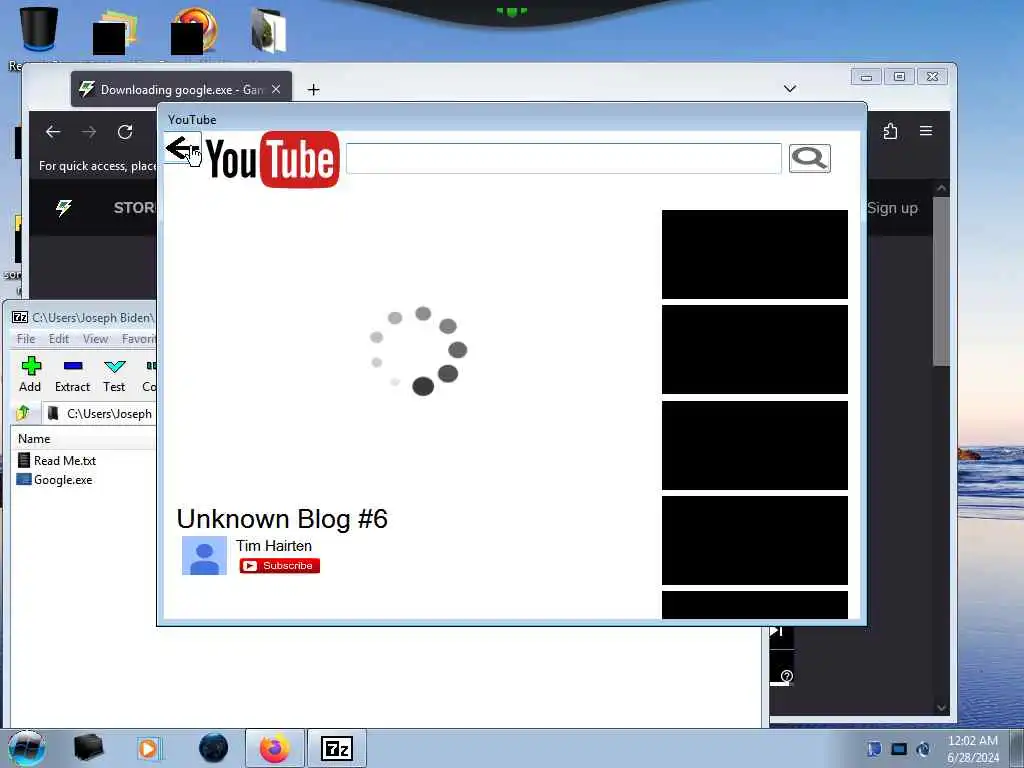The width and height of the screenshot is (1024, 768).
Task: Open the File menu in 7-Zip
Action: (26, 338)
